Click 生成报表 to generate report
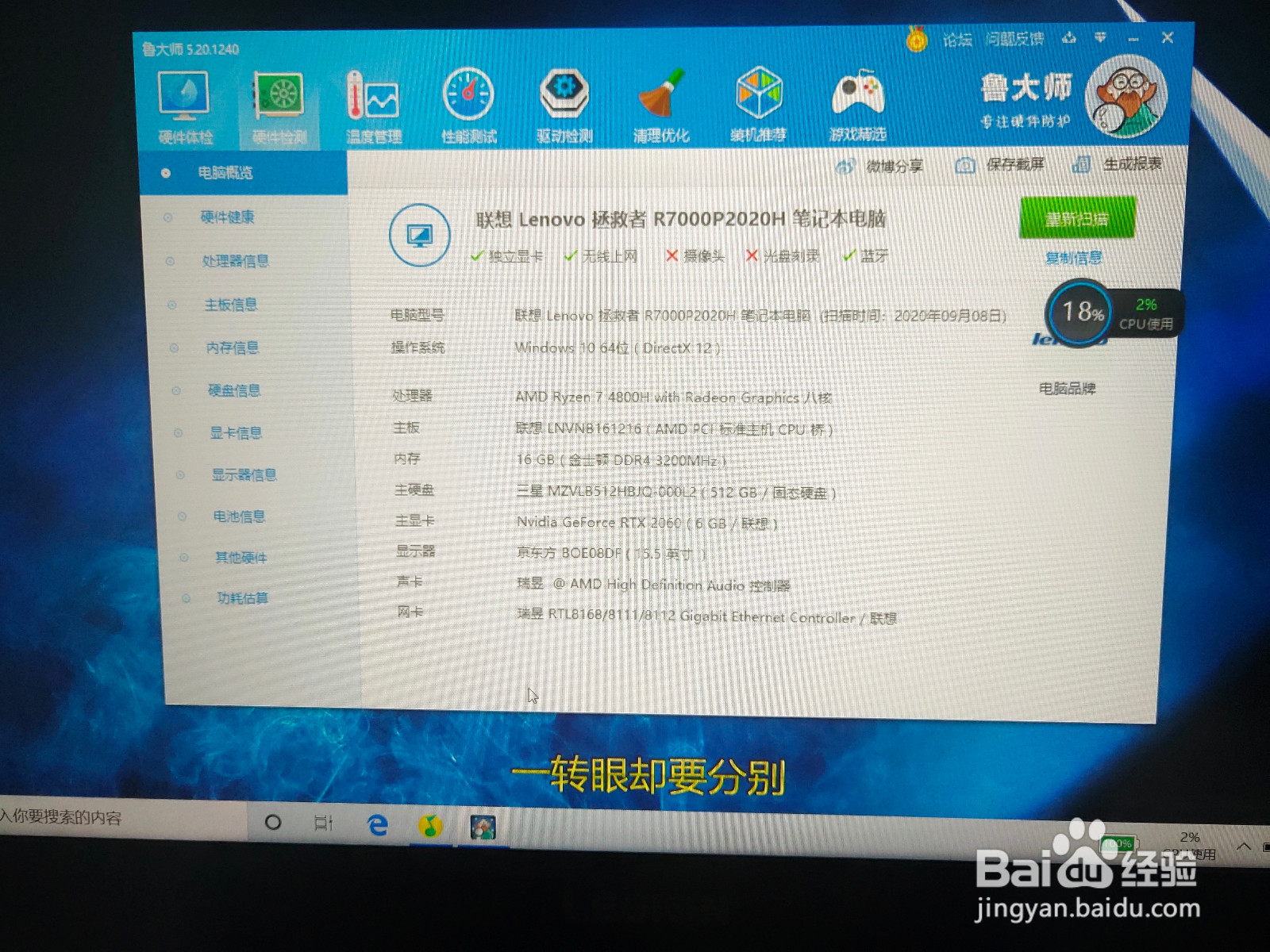Viewport: 1270px width, 952px height. (1116, 164)
